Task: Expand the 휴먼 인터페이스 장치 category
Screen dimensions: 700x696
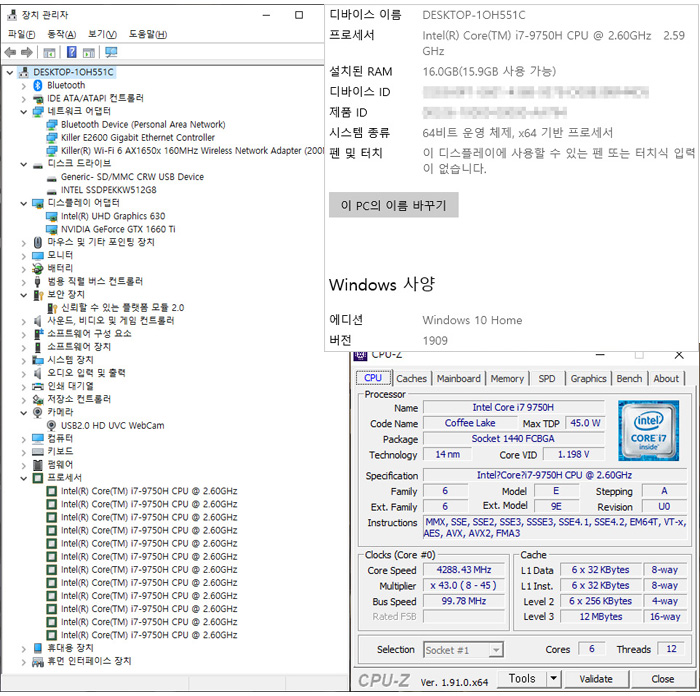Action: pos(24,662)
